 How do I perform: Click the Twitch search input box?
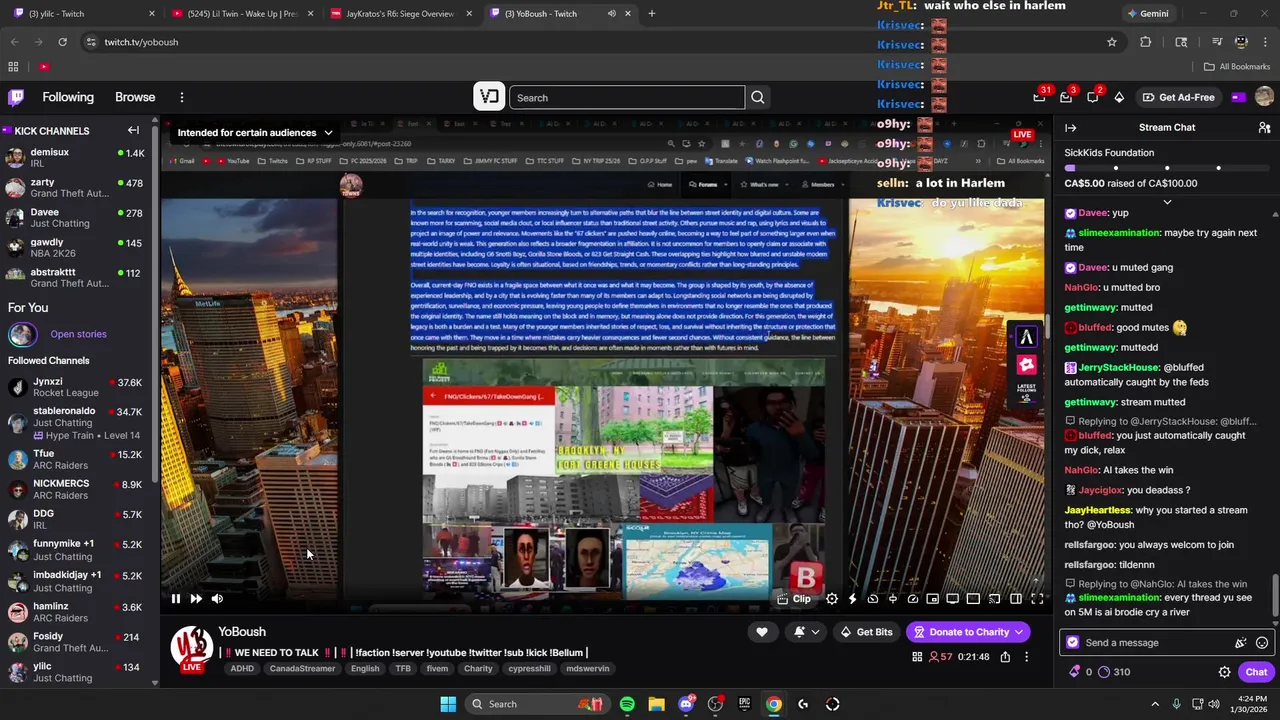pyautogui.click(x=627, y=97)
